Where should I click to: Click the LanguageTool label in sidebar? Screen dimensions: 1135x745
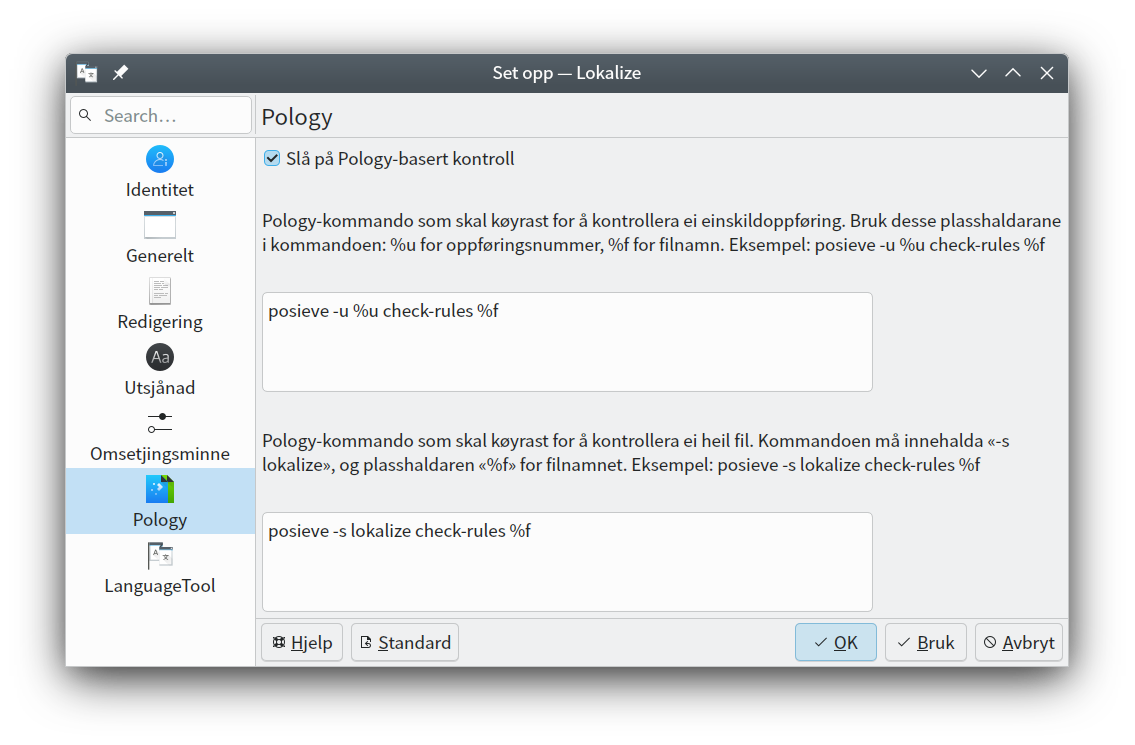(x=160, y=586)
